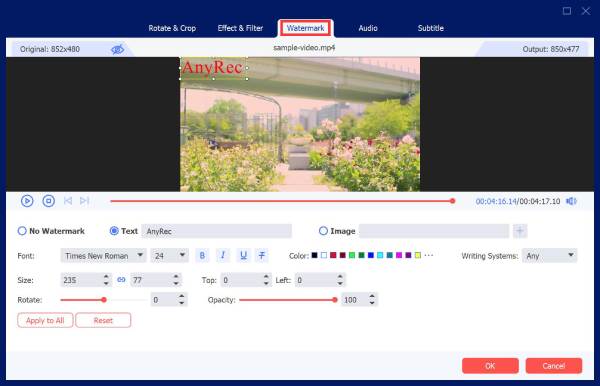
Task: Increase the width size value 235
Action: [106, 277]
